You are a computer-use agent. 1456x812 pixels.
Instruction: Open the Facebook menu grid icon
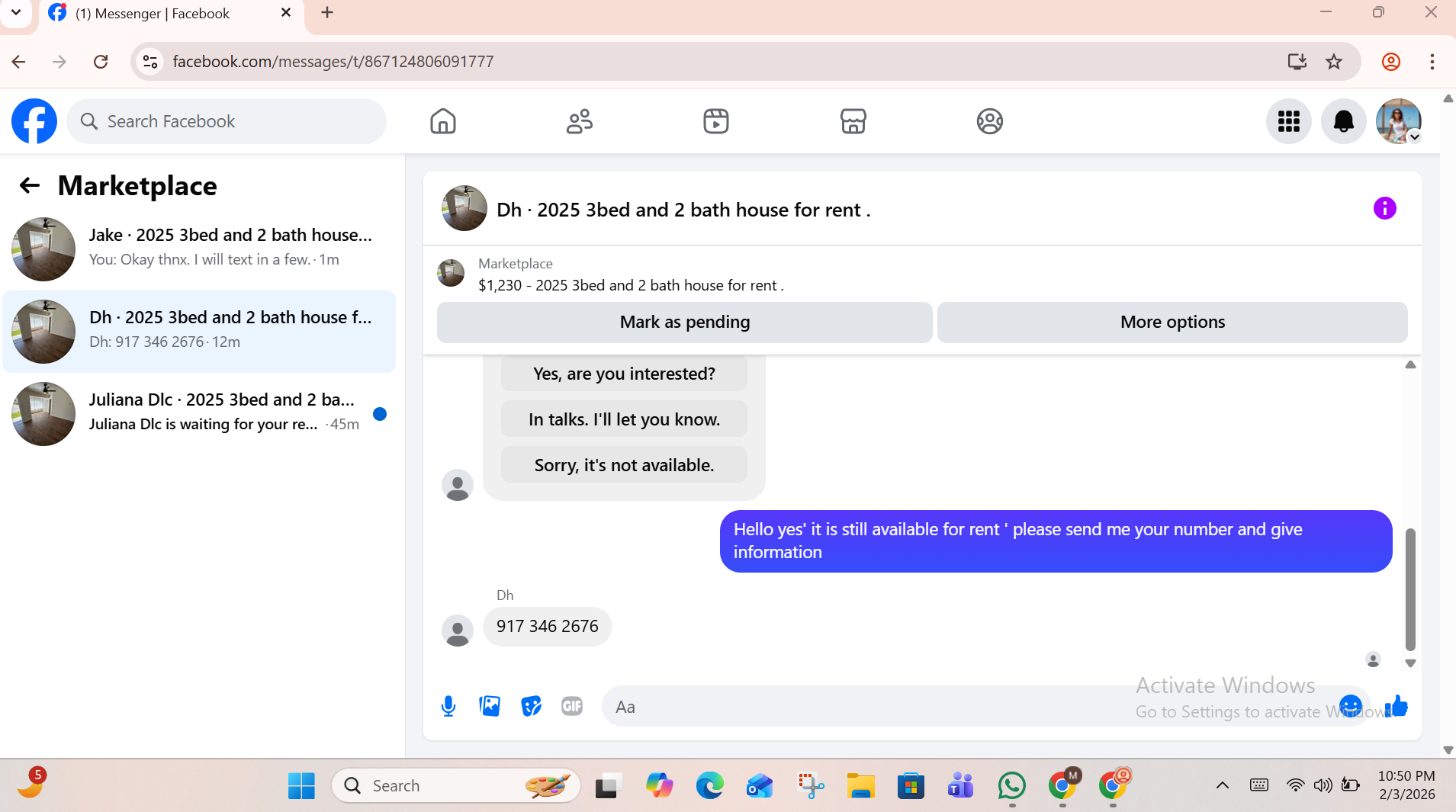click(1289, 121)
